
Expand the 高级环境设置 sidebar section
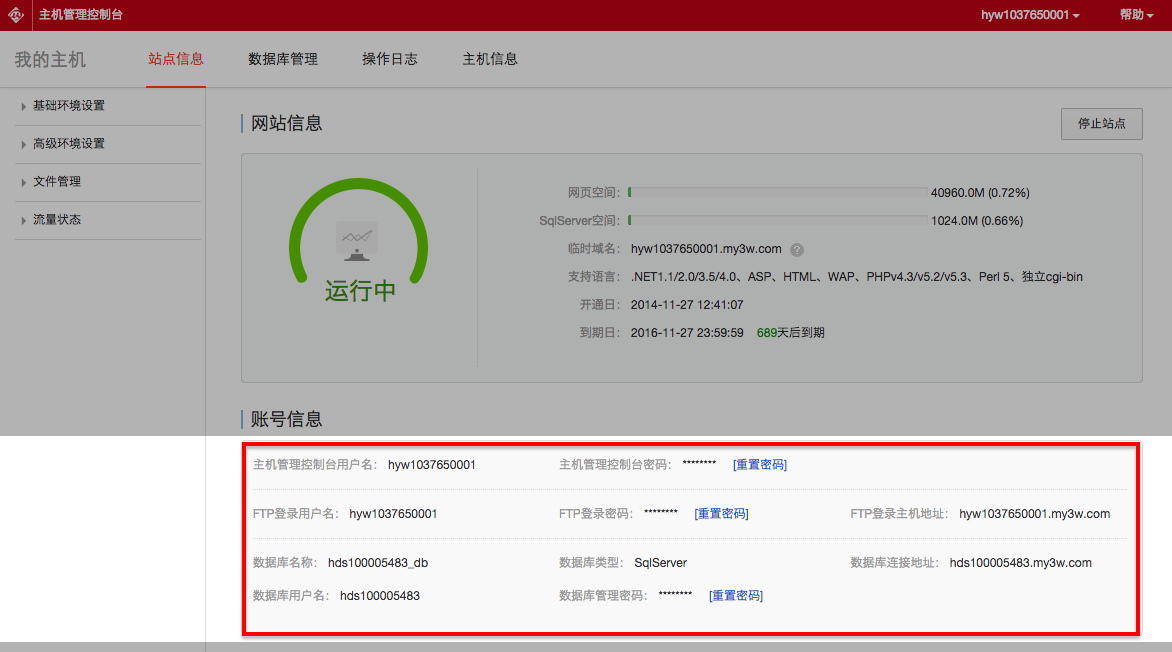tap(68, 144)
